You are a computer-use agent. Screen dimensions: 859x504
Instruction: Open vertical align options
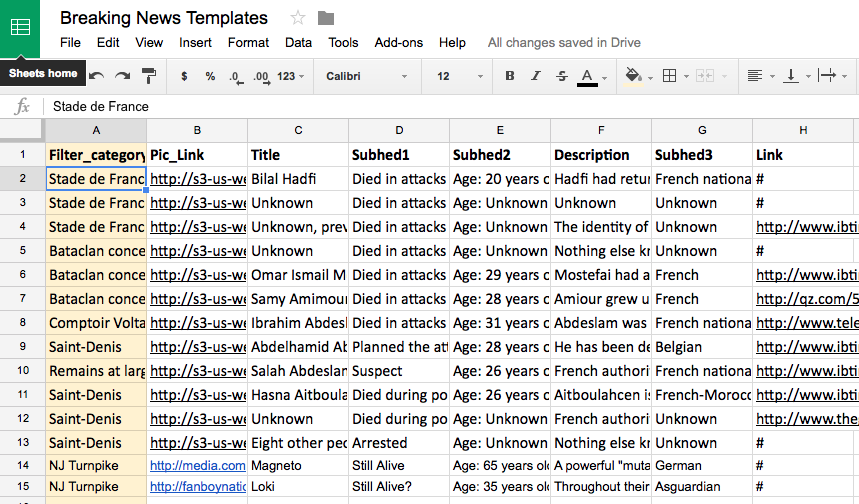tap(791, 76)
